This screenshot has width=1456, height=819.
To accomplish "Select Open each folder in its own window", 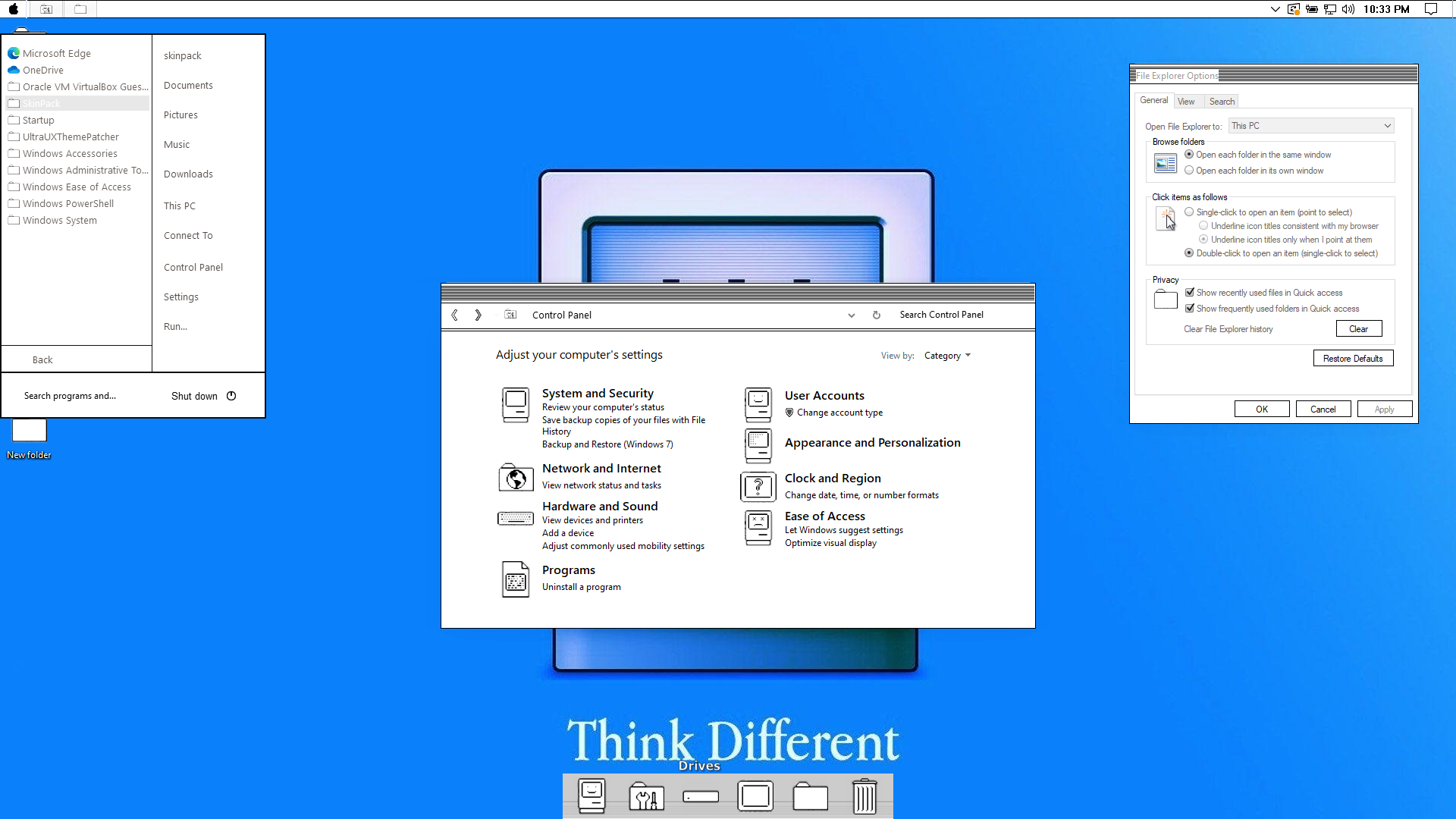I will pos(1189,171).
